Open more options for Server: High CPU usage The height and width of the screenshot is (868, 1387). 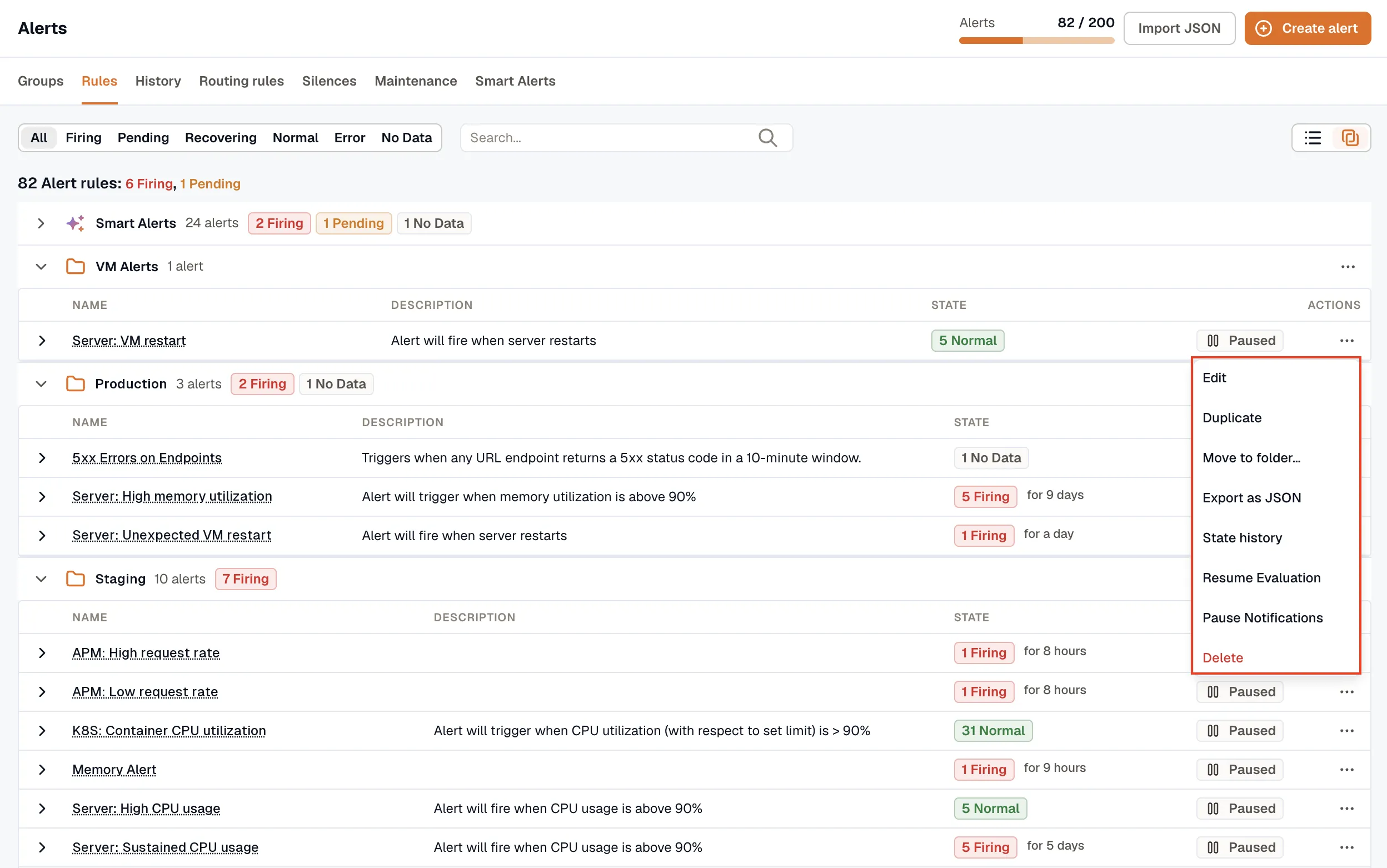[1346, 809]
